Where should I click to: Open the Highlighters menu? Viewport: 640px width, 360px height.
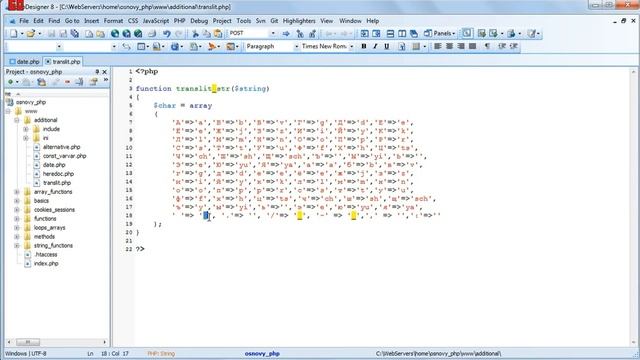[x=299, y=21]
